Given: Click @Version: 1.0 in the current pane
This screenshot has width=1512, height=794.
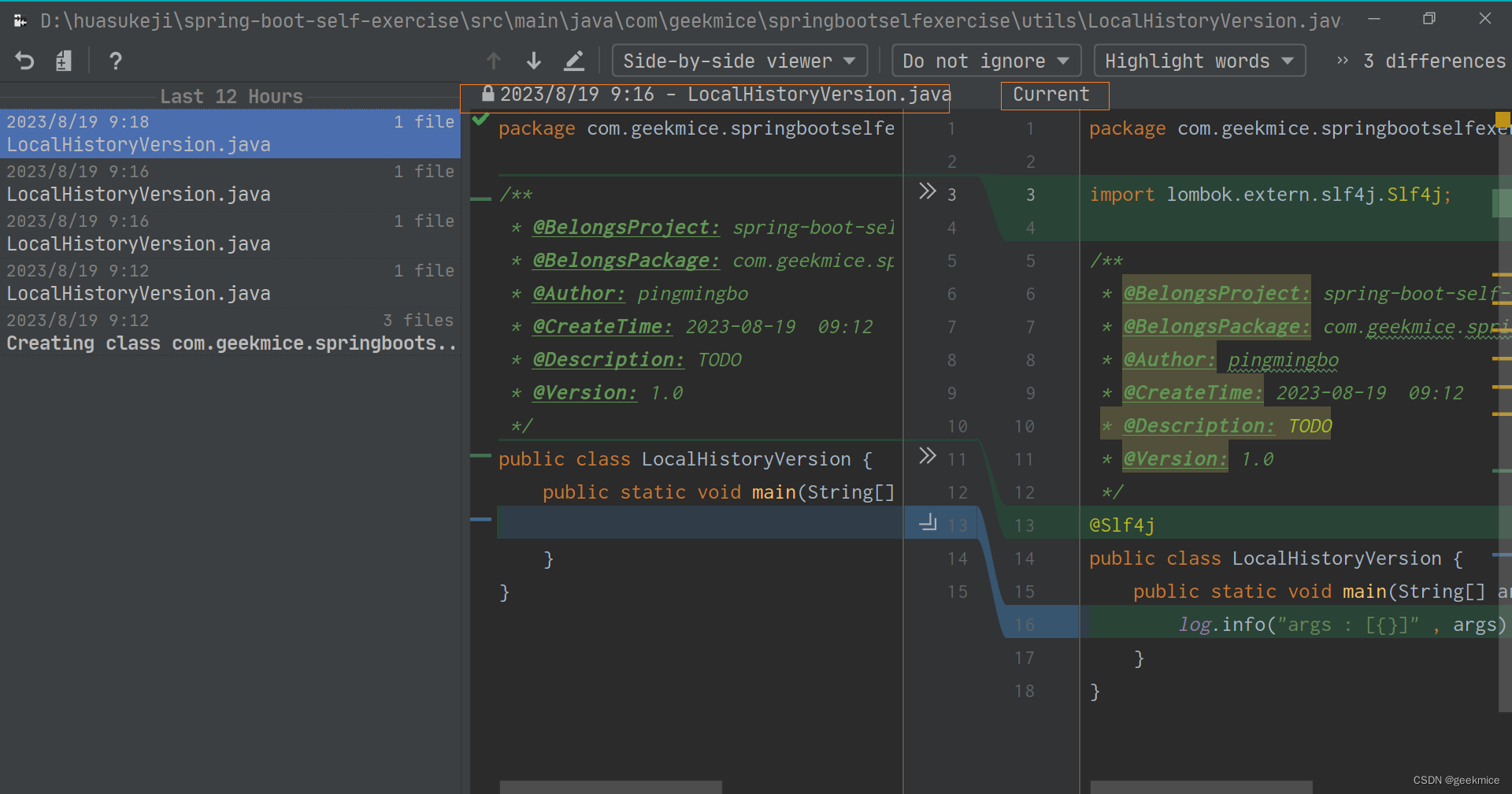Looking at the screenshot, I should click(x=1198, y=459).
